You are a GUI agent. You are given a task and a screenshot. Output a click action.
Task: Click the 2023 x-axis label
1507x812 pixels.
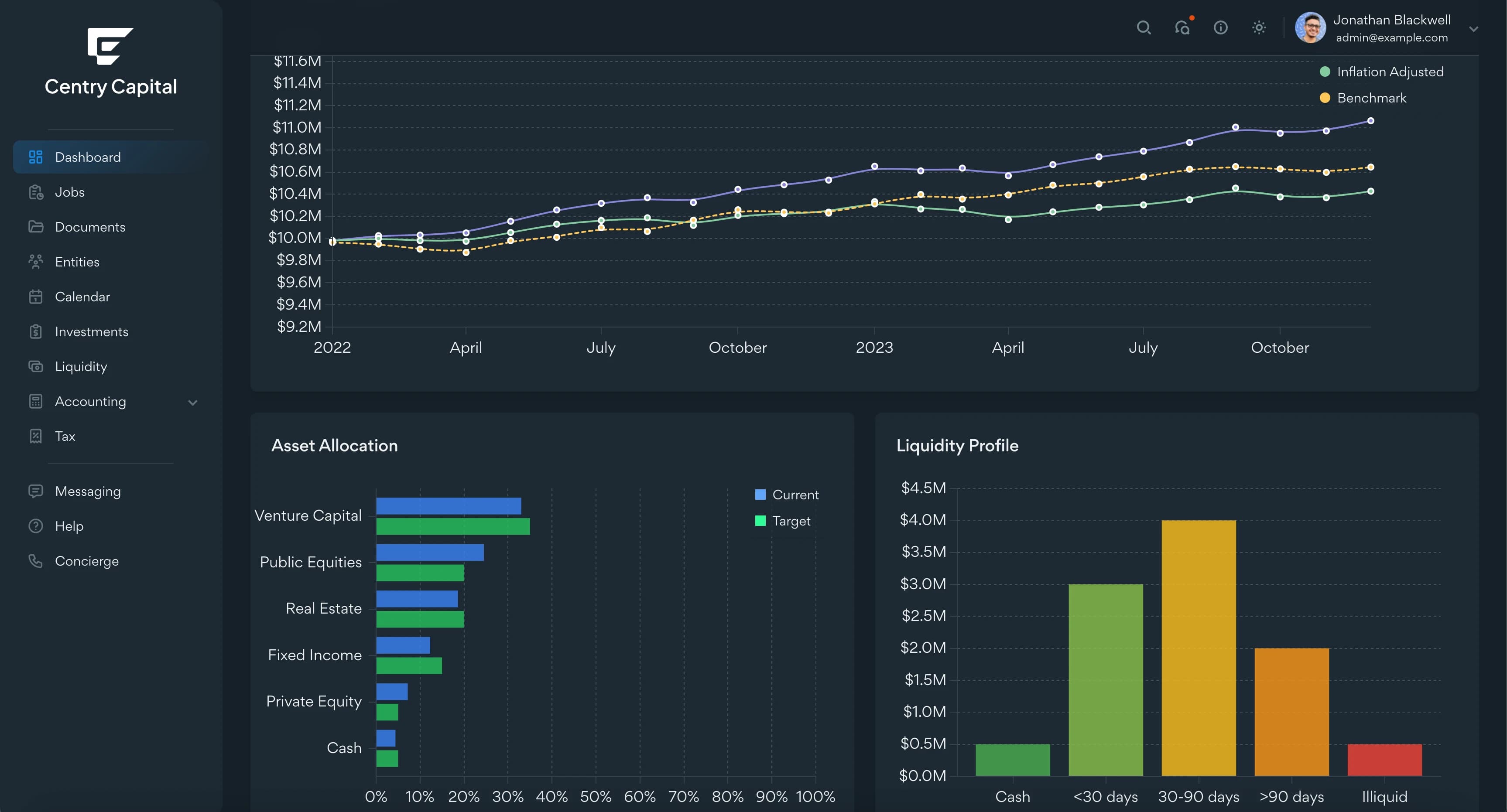(x=874, y=347)
